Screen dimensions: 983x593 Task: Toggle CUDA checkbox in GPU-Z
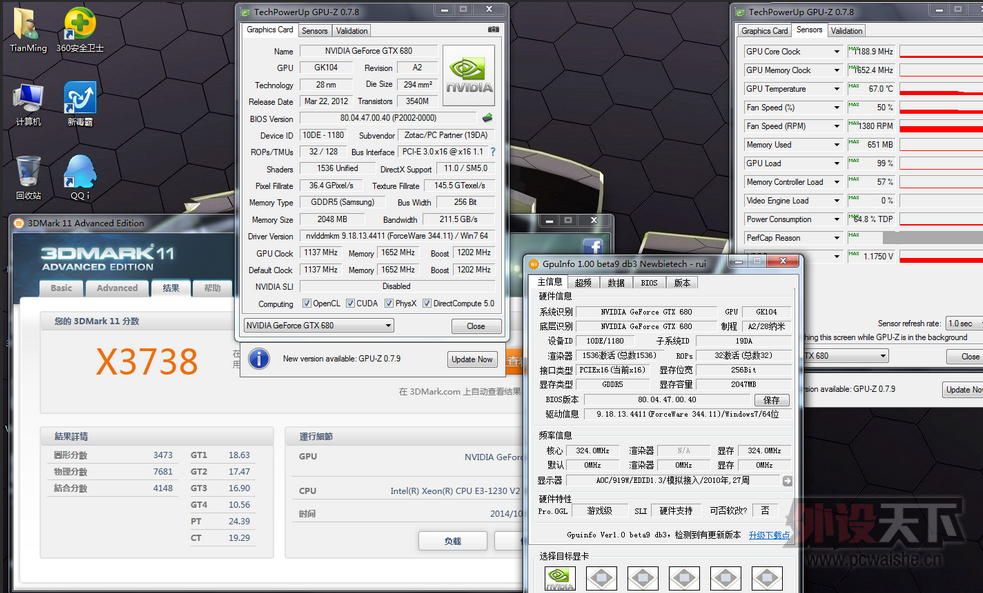[x=350, y=303]
